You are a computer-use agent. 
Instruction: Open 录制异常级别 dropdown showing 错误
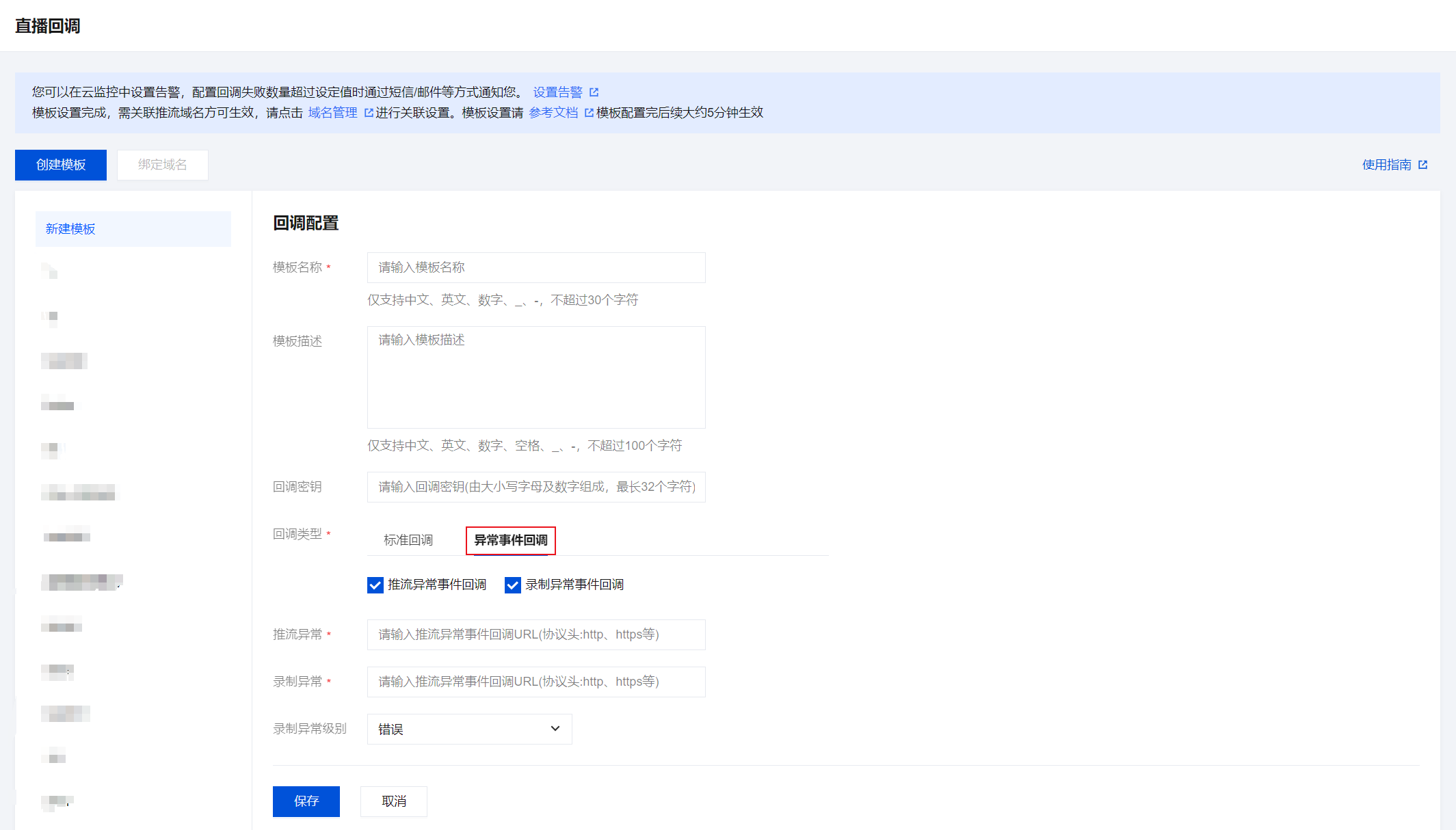[x=469, y=729]
